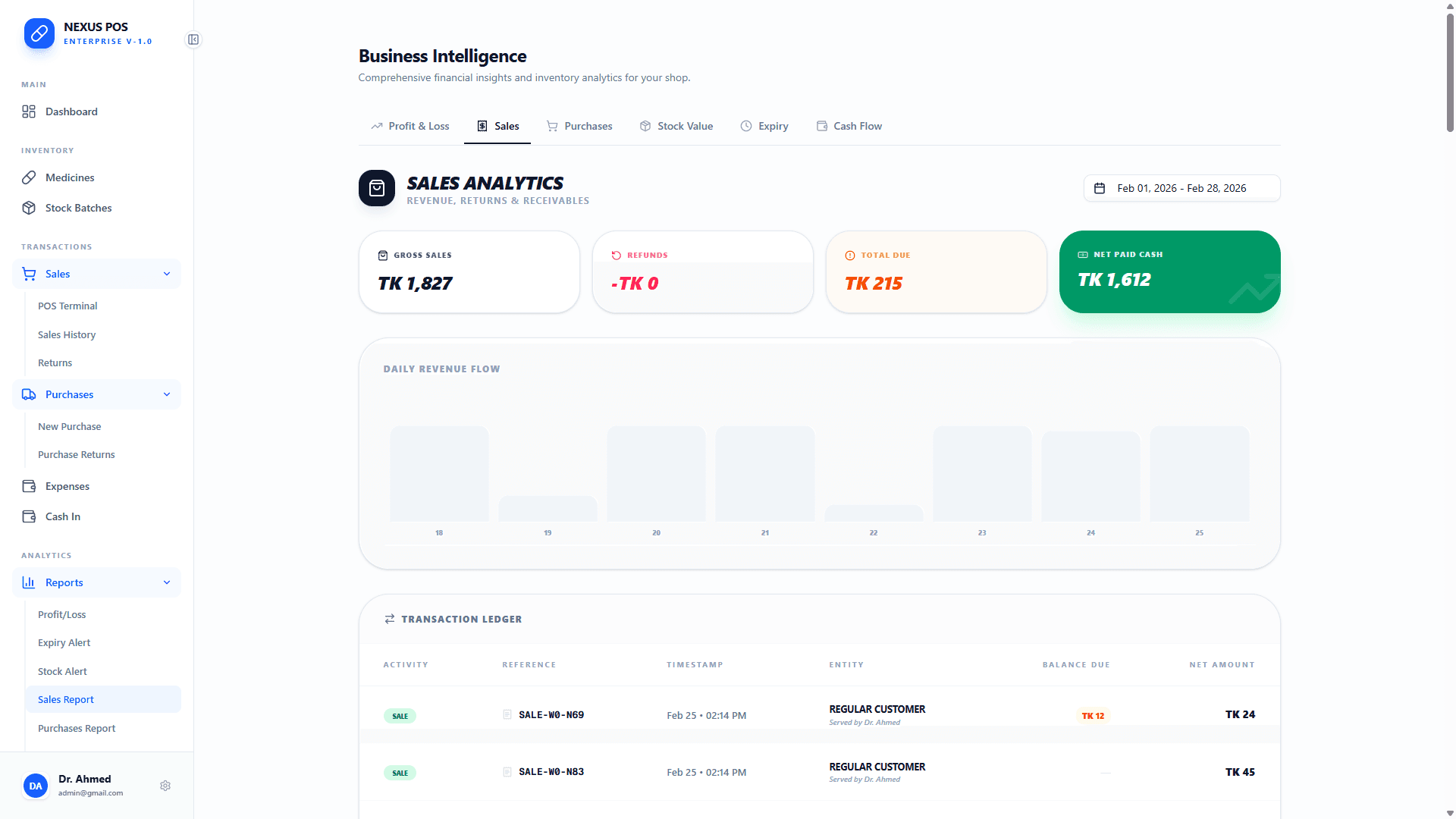
Task: Collapse the Sales section in the sidebar
Action: pyautogui.click(x=166, y=274)
